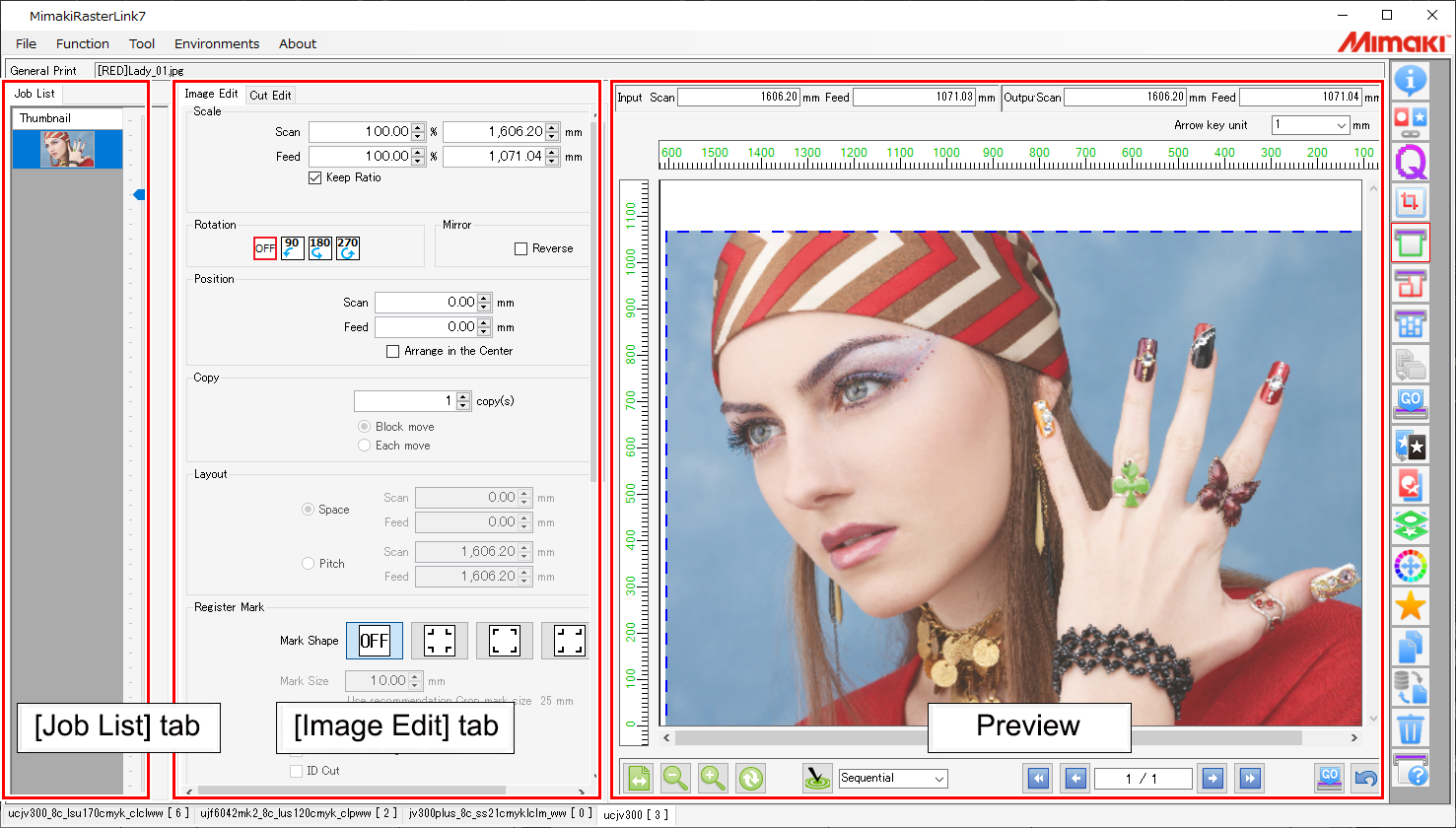
Task: Select the Lady_01 job thumbnail
Action: [x=66, y=149]
